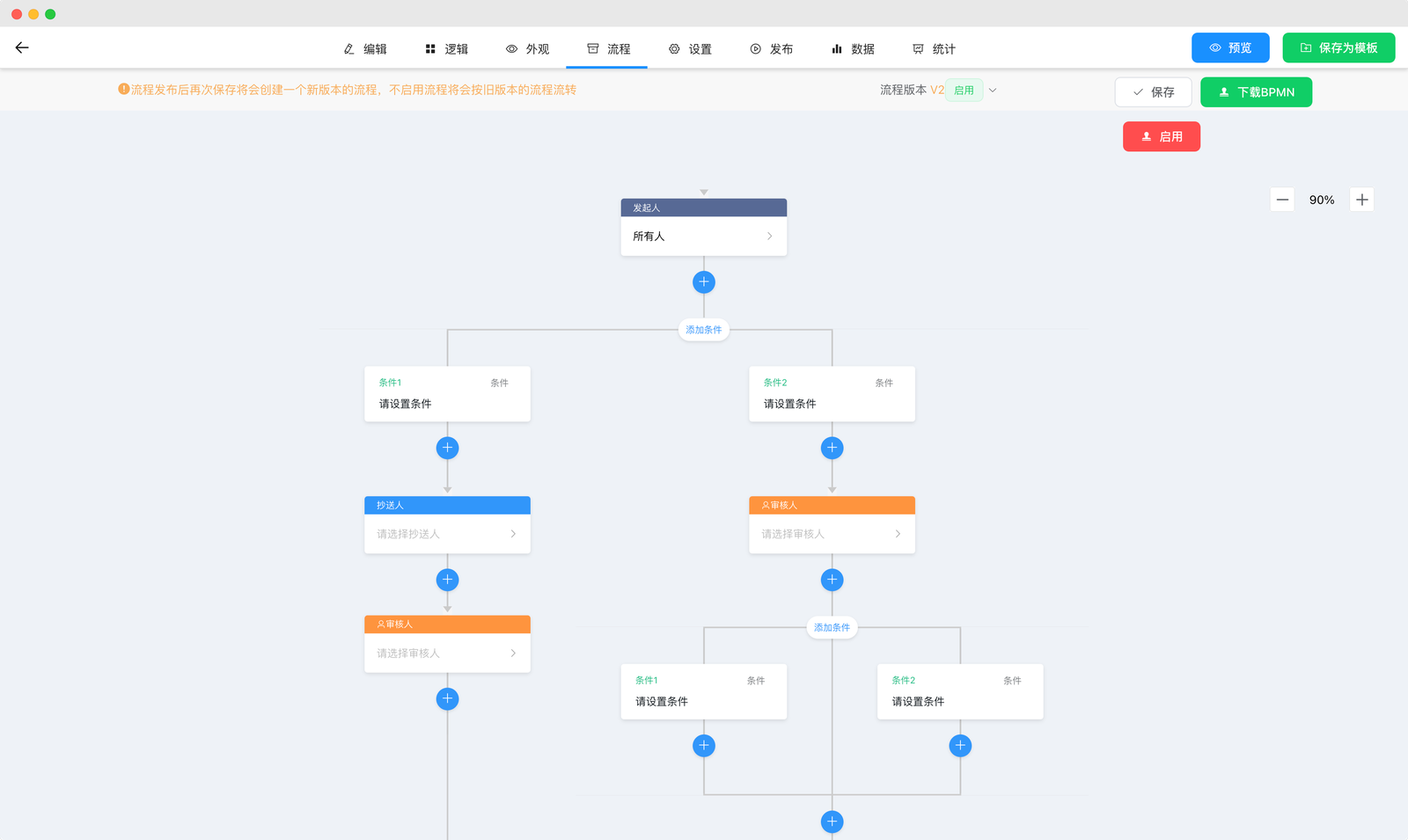Switch to the 数据 tab
Viewport: 1408px width, 840px height.
pyautogui.click(x=853, y=49)
